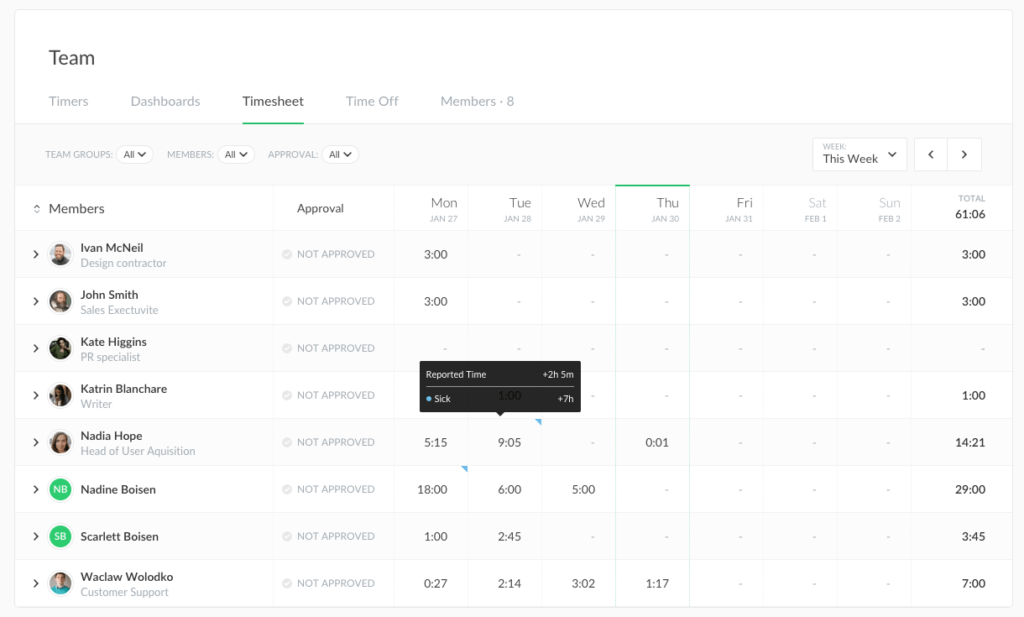Open the Week selector dropdown

pyautogui.click(x=859, y=155)
